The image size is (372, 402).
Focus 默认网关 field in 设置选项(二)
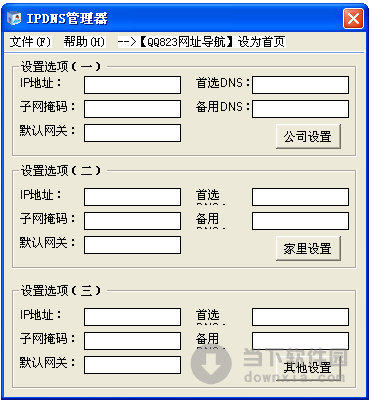tap(133, 245)
